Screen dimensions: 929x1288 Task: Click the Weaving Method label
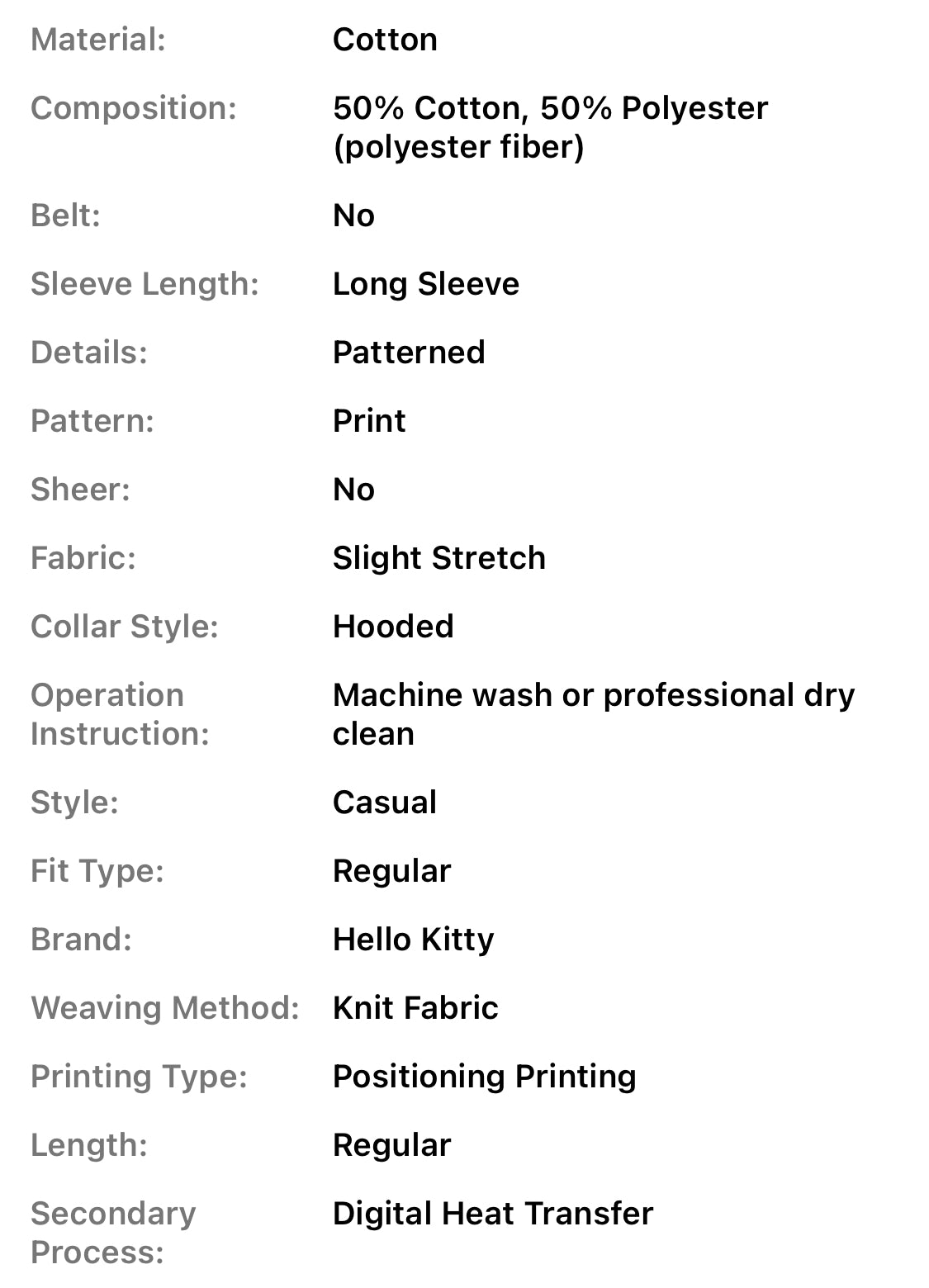[x=165, y=1008]
